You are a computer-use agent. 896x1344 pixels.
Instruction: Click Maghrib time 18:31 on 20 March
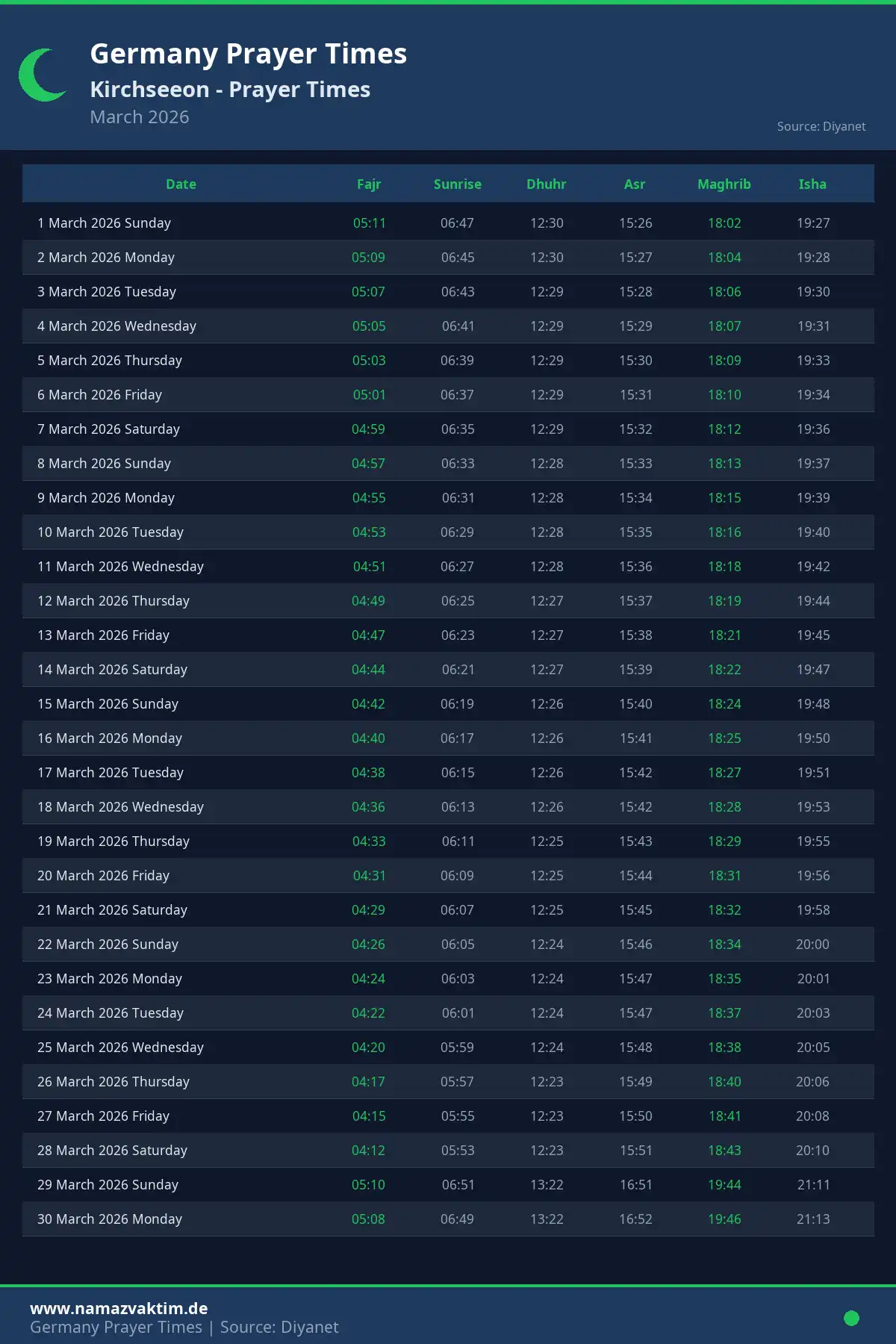pyautogui.click(x=725, y=876)
